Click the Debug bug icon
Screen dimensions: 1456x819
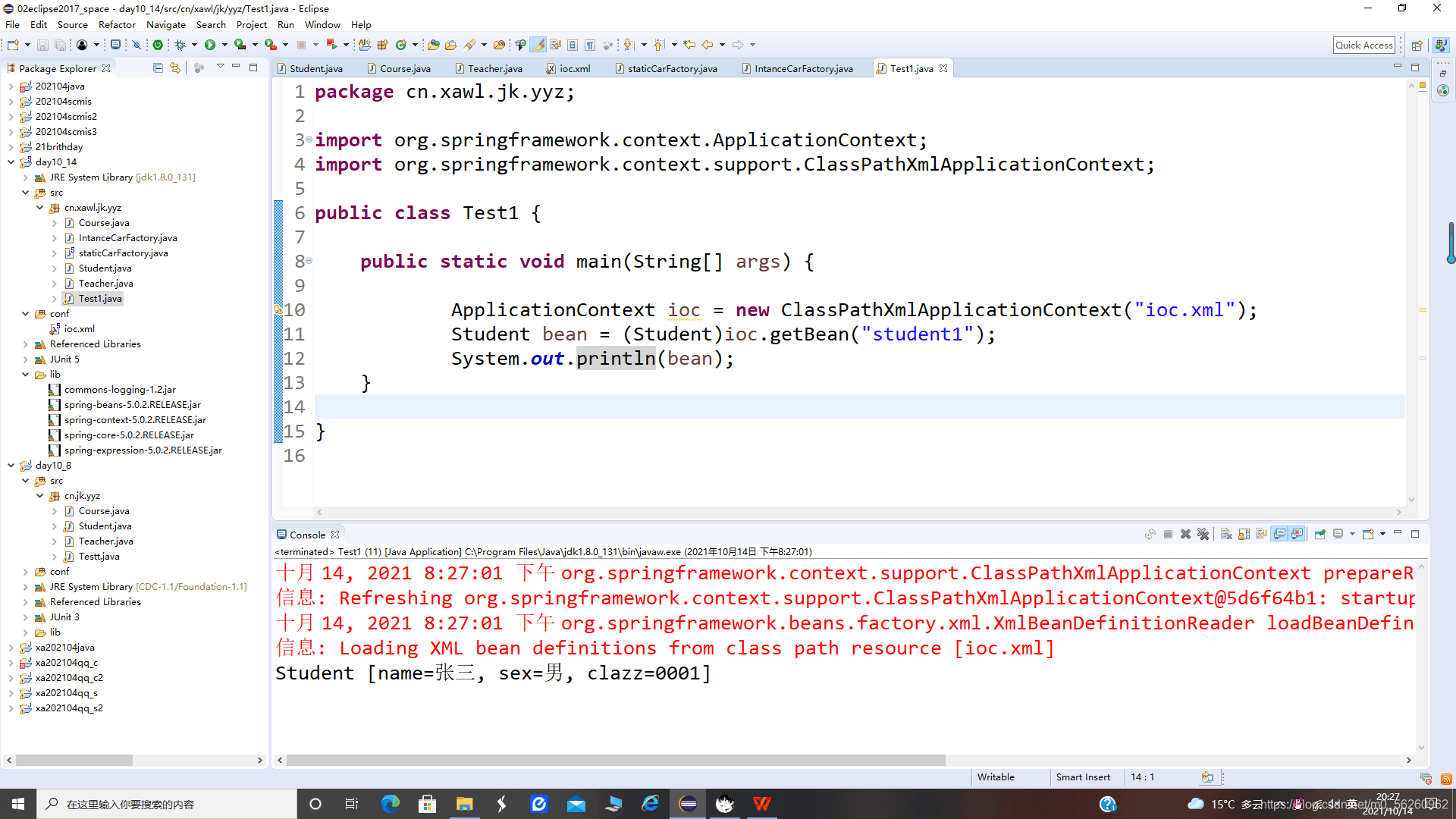[x=180, y=45]
